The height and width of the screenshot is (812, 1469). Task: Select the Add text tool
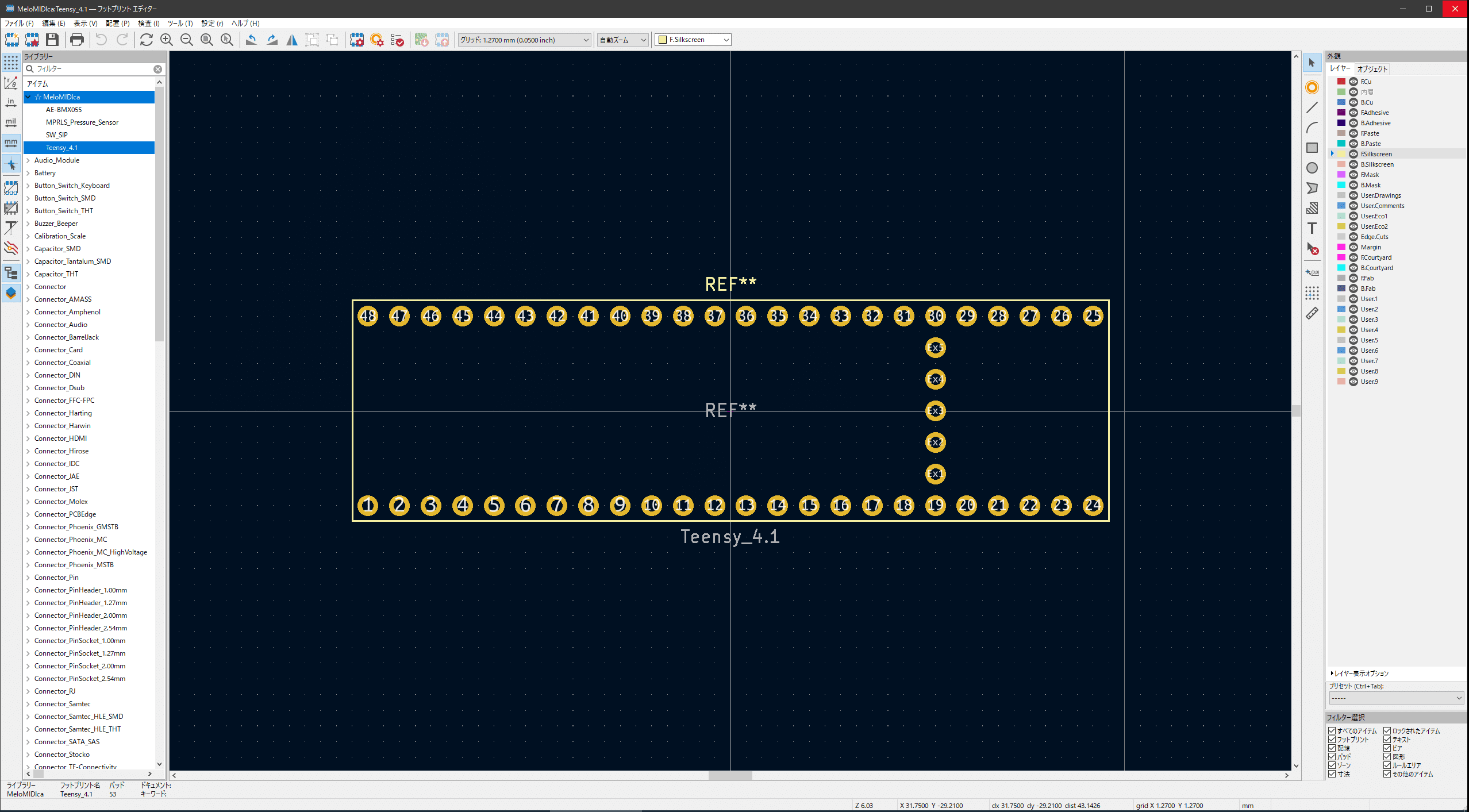point(1312,228)
